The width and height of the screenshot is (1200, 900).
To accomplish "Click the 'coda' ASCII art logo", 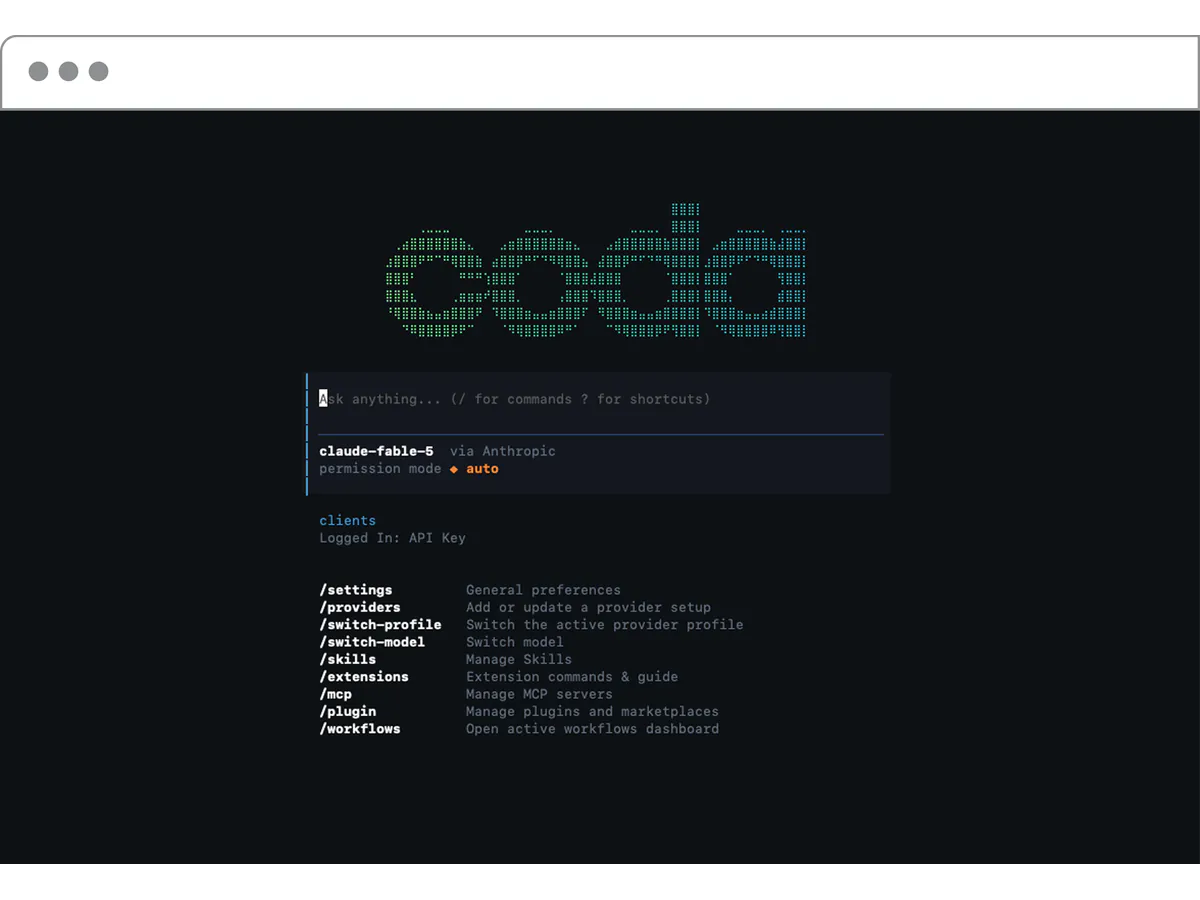I will (x=596, y=271).
